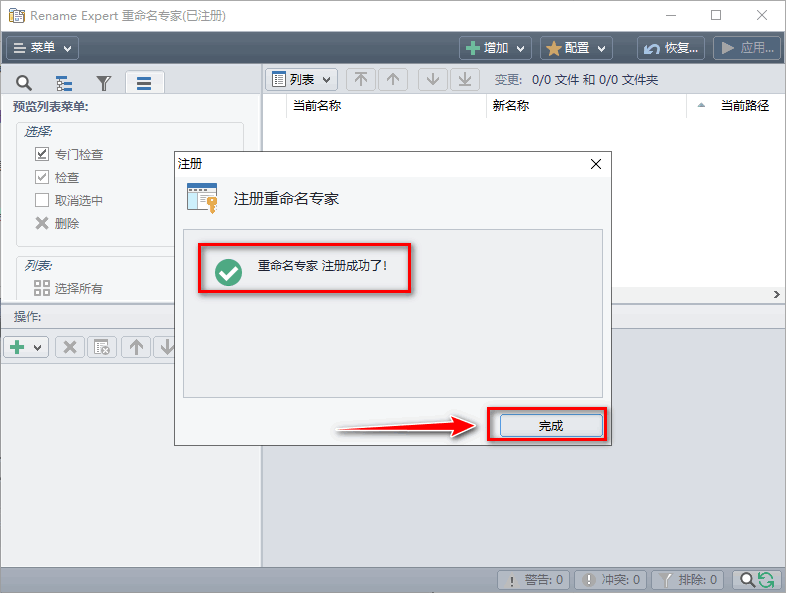Click the green success checkmark icon
Viewport: 786px width, 593px height.
coord(228,272)
